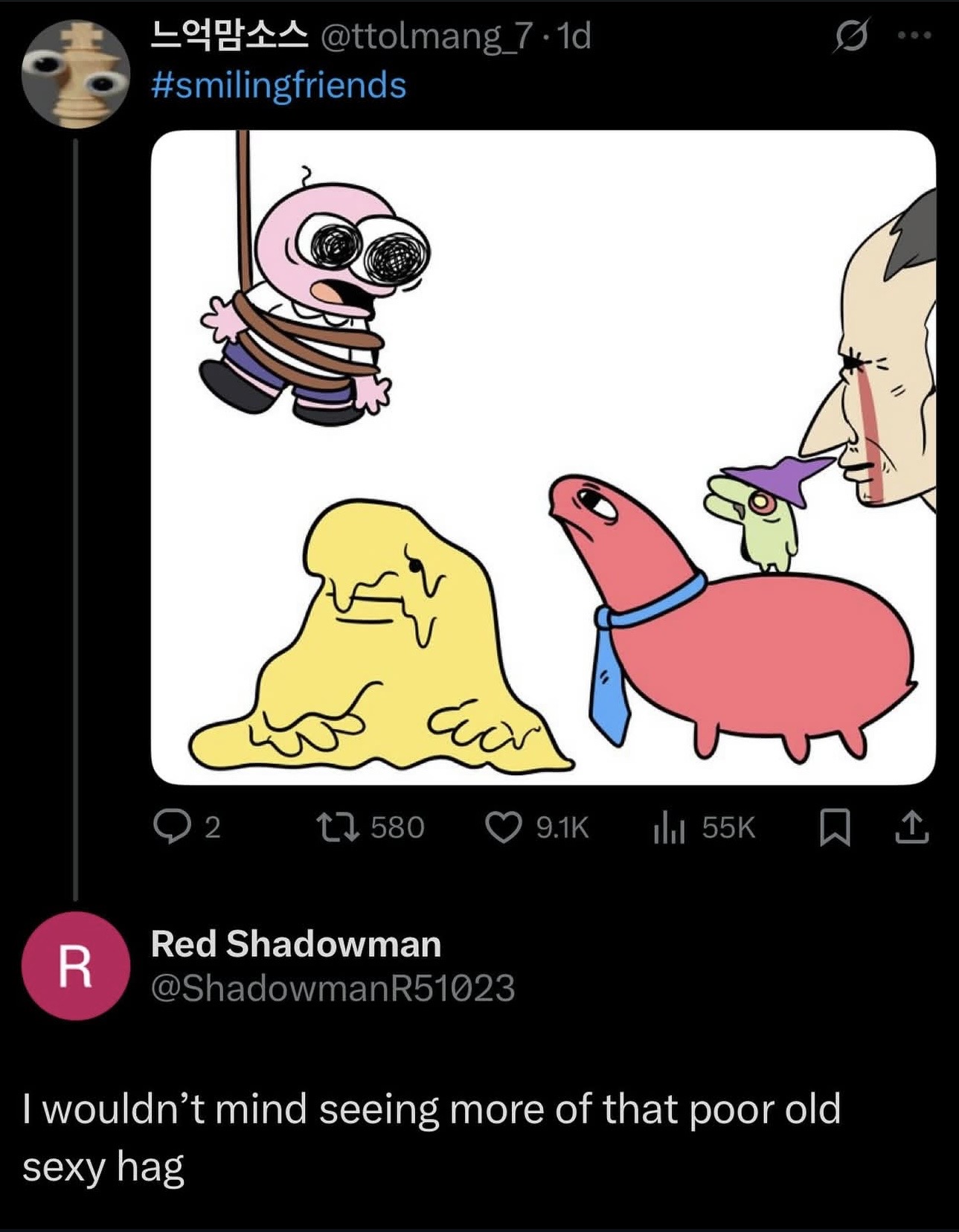959x1232 pixels.
Task: Select the reply text about the old hag
Action: point(432,1138)
